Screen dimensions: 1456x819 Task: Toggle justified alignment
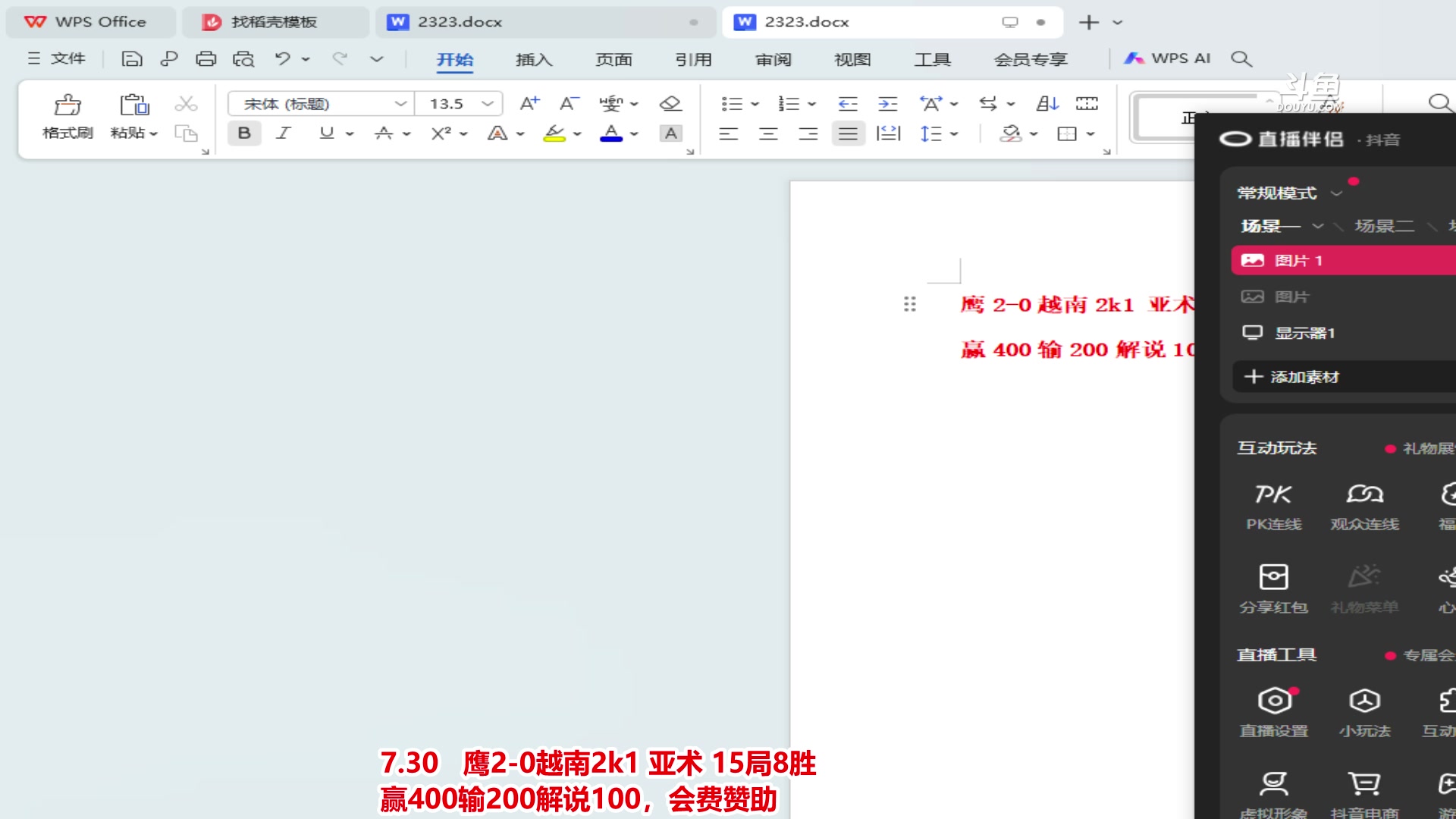click(x=848, y=133)
